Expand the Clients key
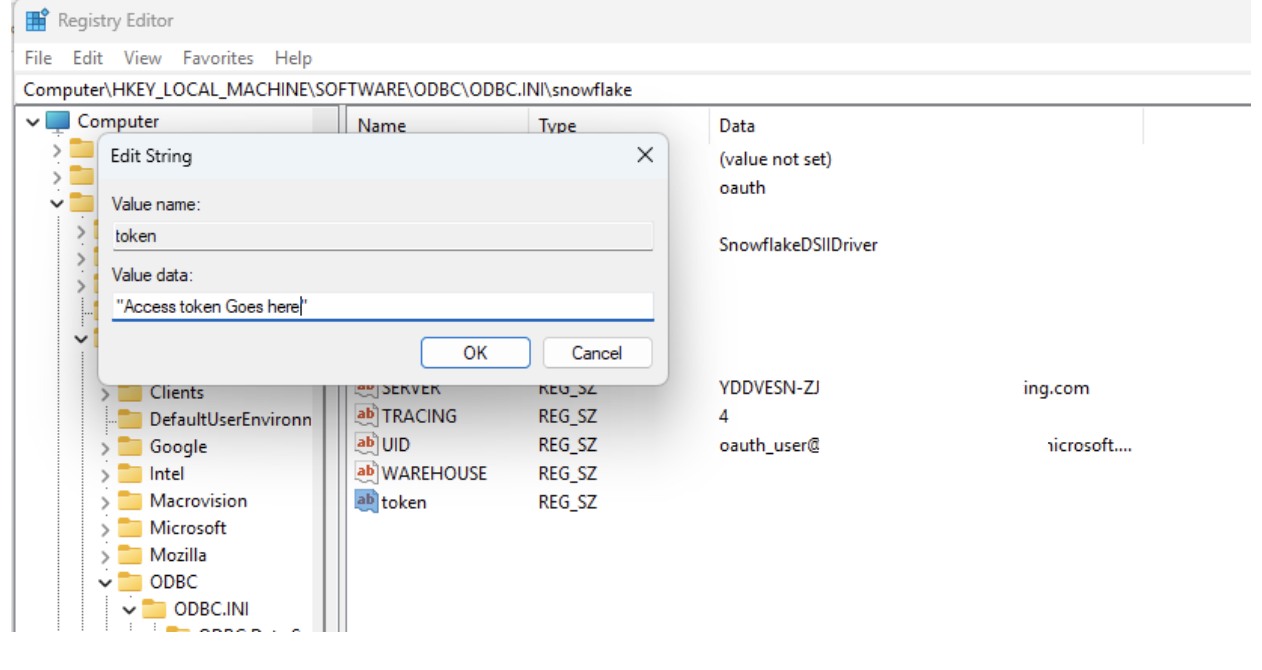 point(105,393)
